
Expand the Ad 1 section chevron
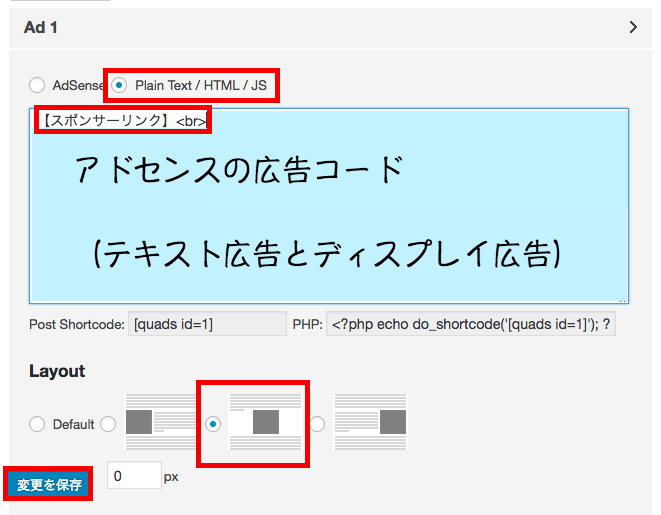click(x=633, y=27)
